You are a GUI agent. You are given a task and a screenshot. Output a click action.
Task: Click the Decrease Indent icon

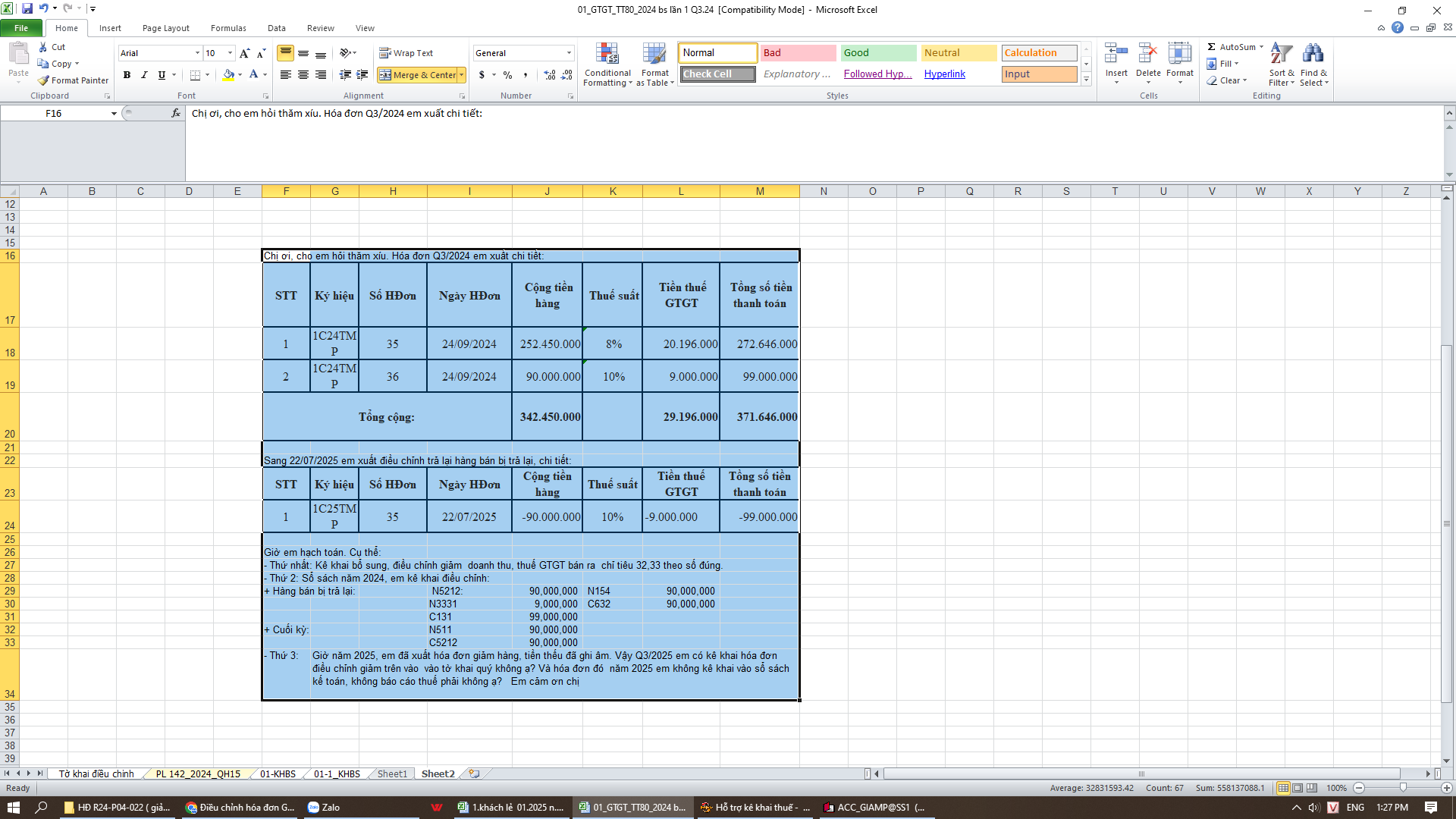345,75
